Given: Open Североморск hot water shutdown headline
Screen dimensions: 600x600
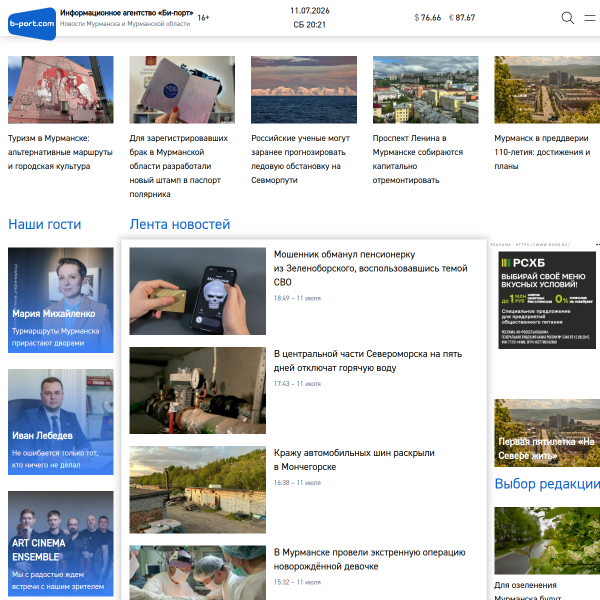Looking at the screenshot, I should pyautogui.click(x=368, y=361).
